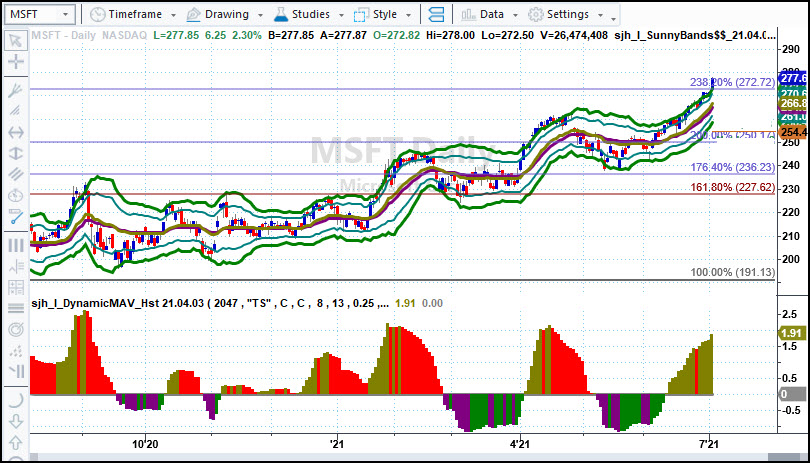The image size is (810, 463).
Task: Select the parallel channel lines tool
Action: click(x=16, y=174)
